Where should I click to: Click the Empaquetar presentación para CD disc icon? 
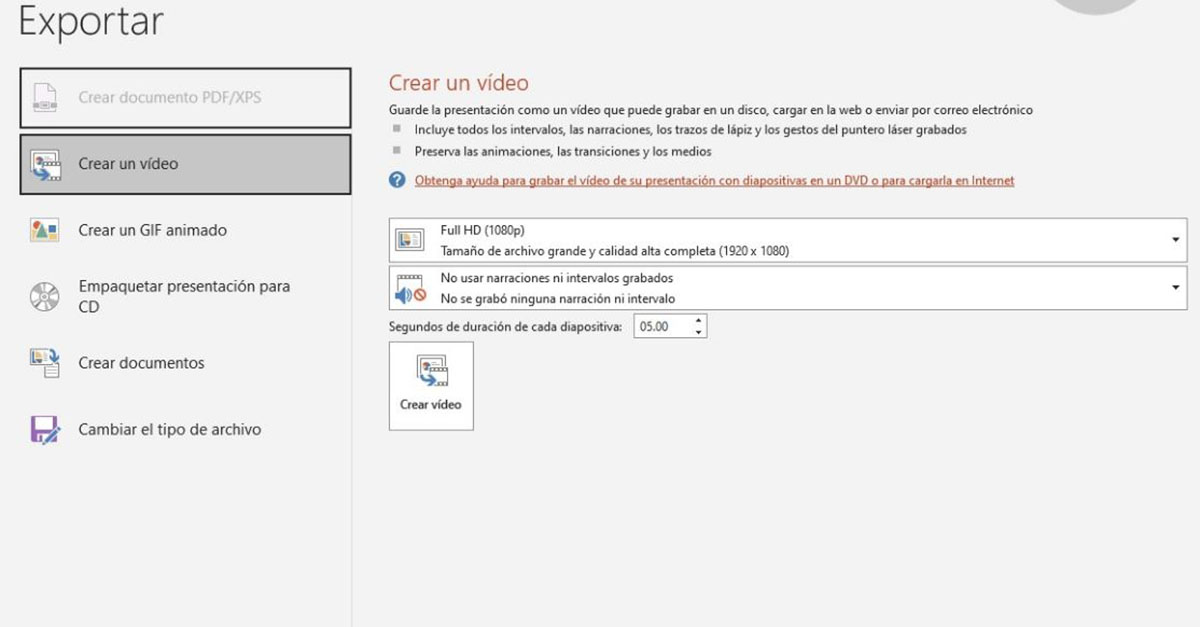pos(43,295)
